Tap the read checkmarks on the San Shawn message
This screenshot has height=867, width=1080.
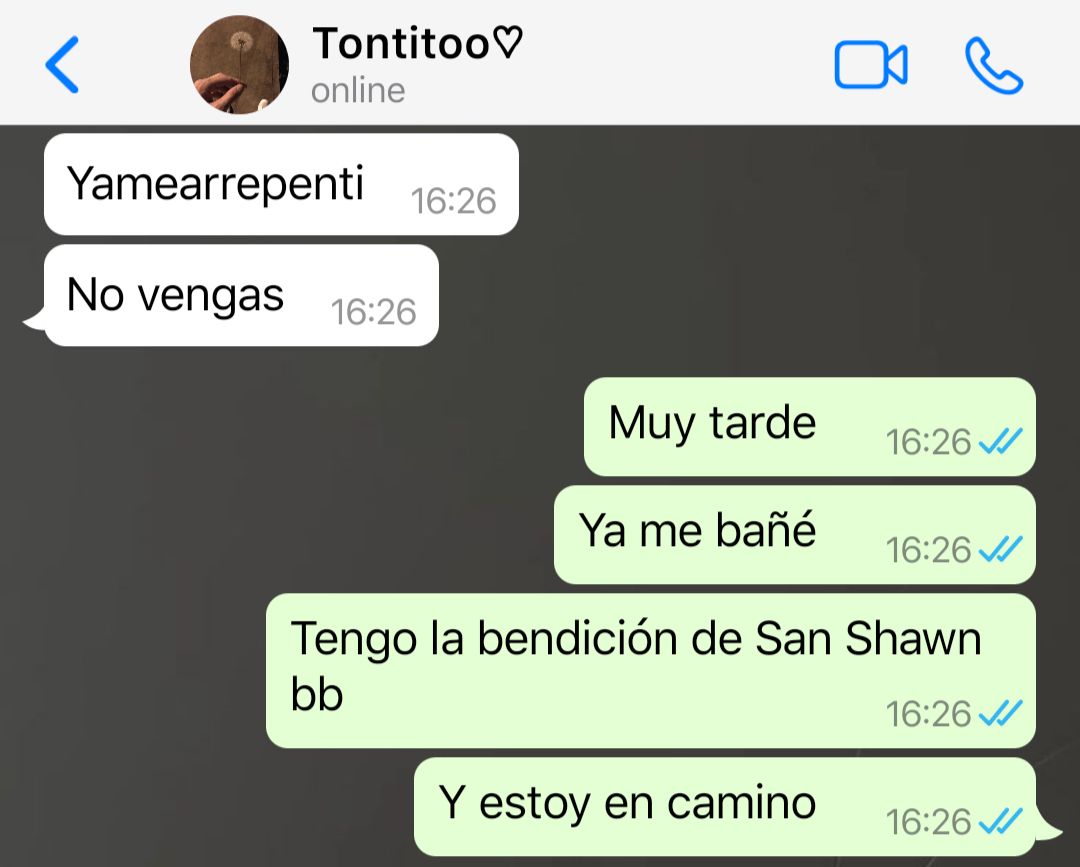click(1001, 713)
